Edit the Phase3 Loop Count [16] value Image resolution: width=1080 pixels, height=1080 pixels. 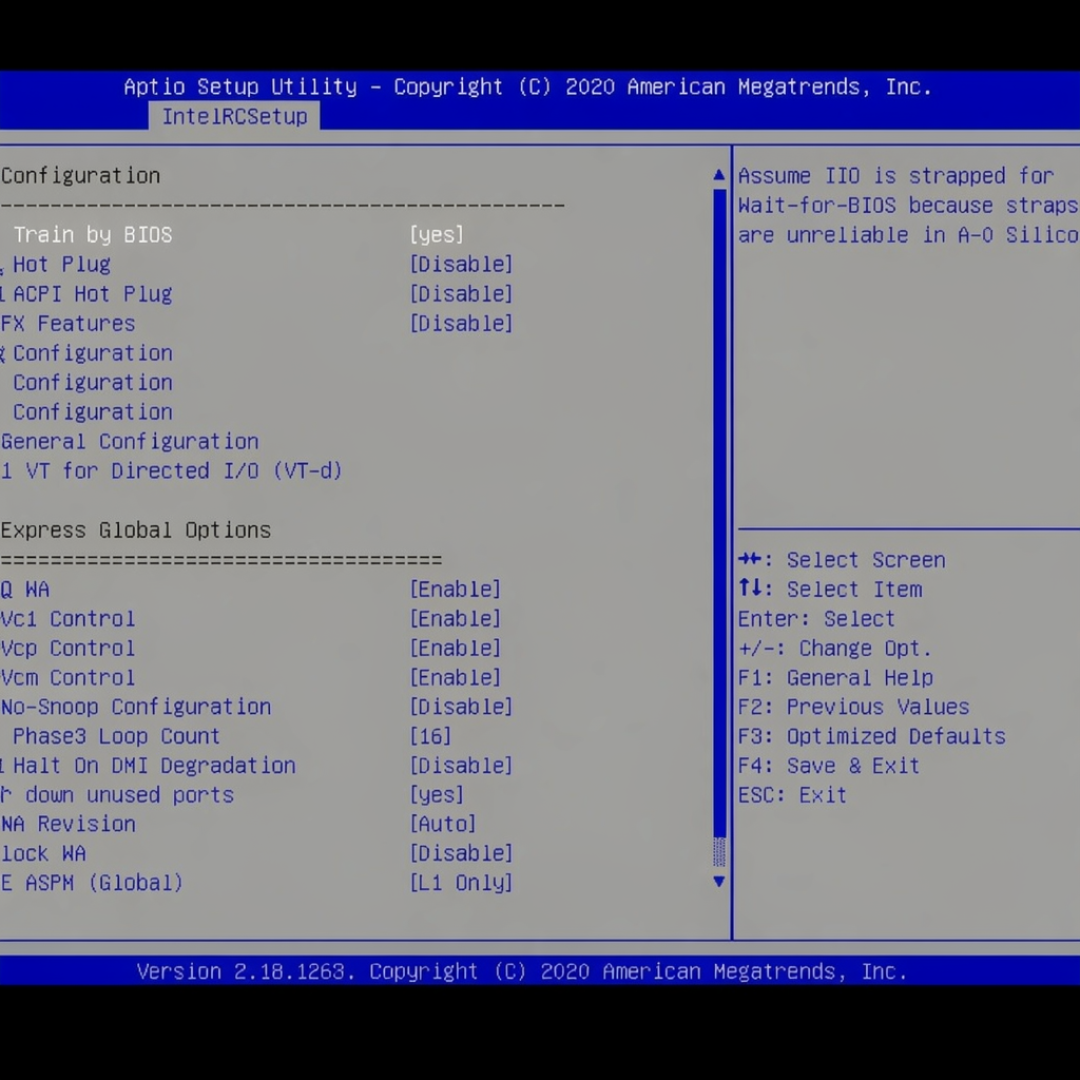coord(430,736)
